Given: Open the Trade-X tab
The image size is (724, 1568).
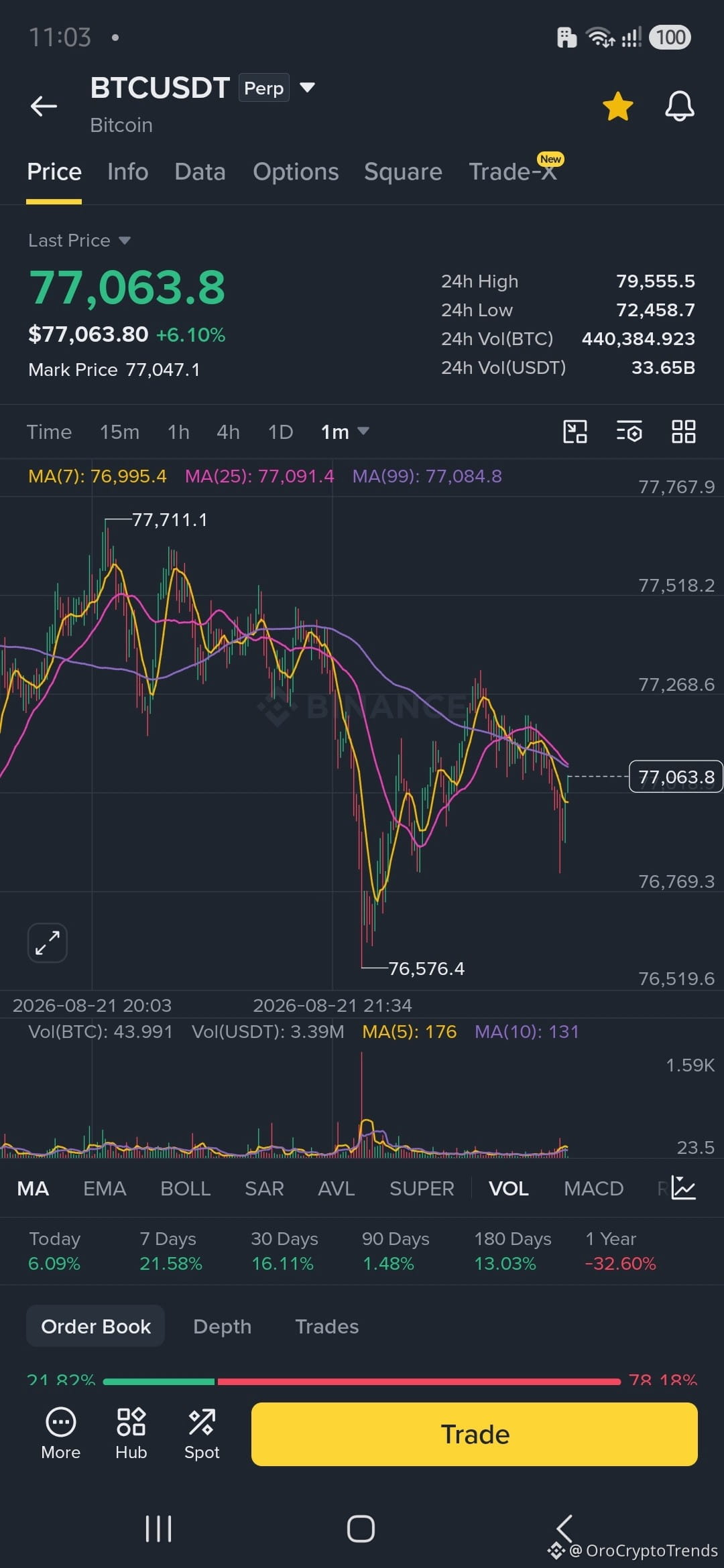Looking at the screenshot, I should point(513,172).
